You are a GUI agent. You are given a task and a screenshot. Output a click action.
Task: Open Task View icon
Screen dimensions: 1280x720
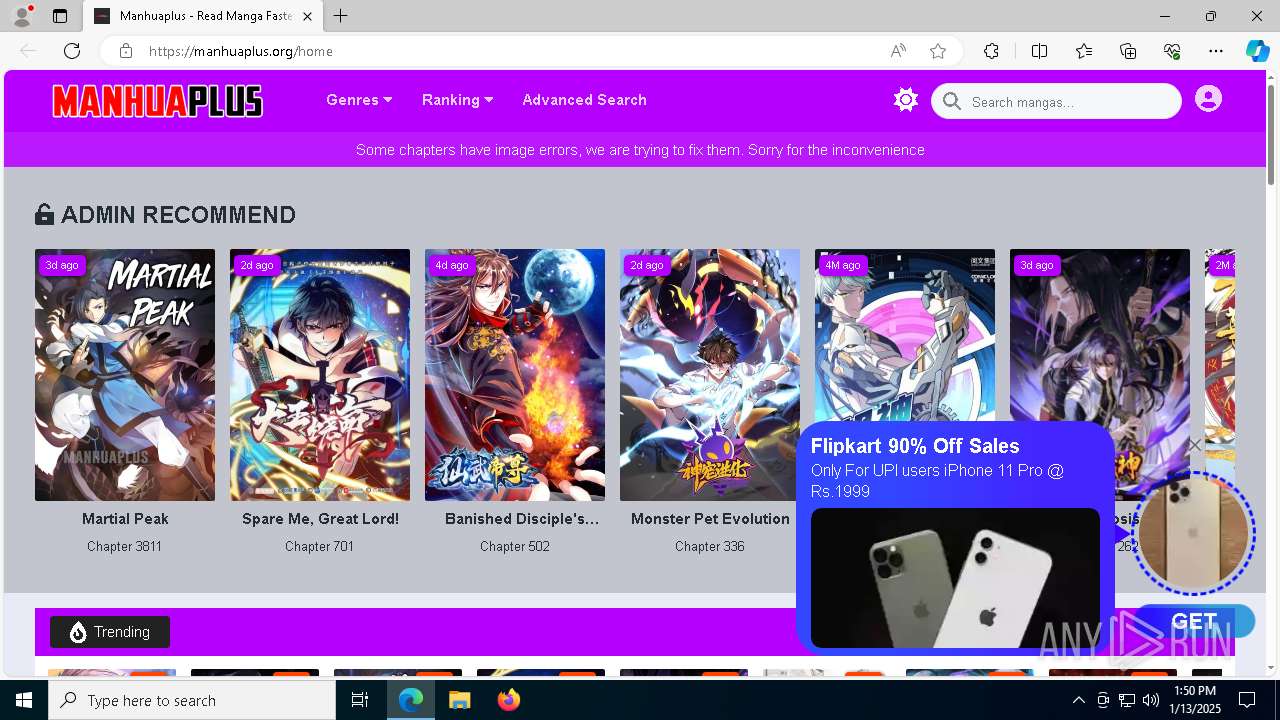360,700
